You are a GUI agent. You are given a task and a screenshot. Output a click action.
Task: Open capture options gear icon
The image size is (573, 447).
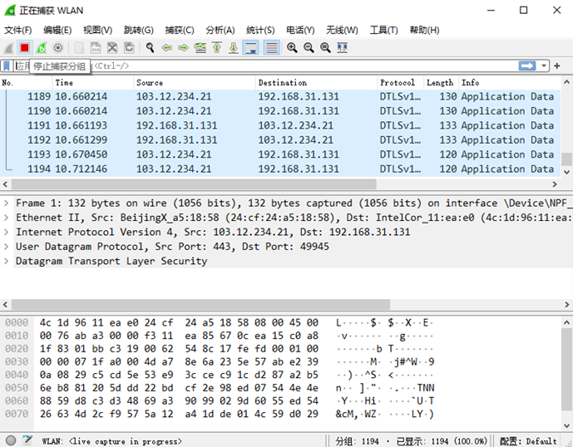58,48
